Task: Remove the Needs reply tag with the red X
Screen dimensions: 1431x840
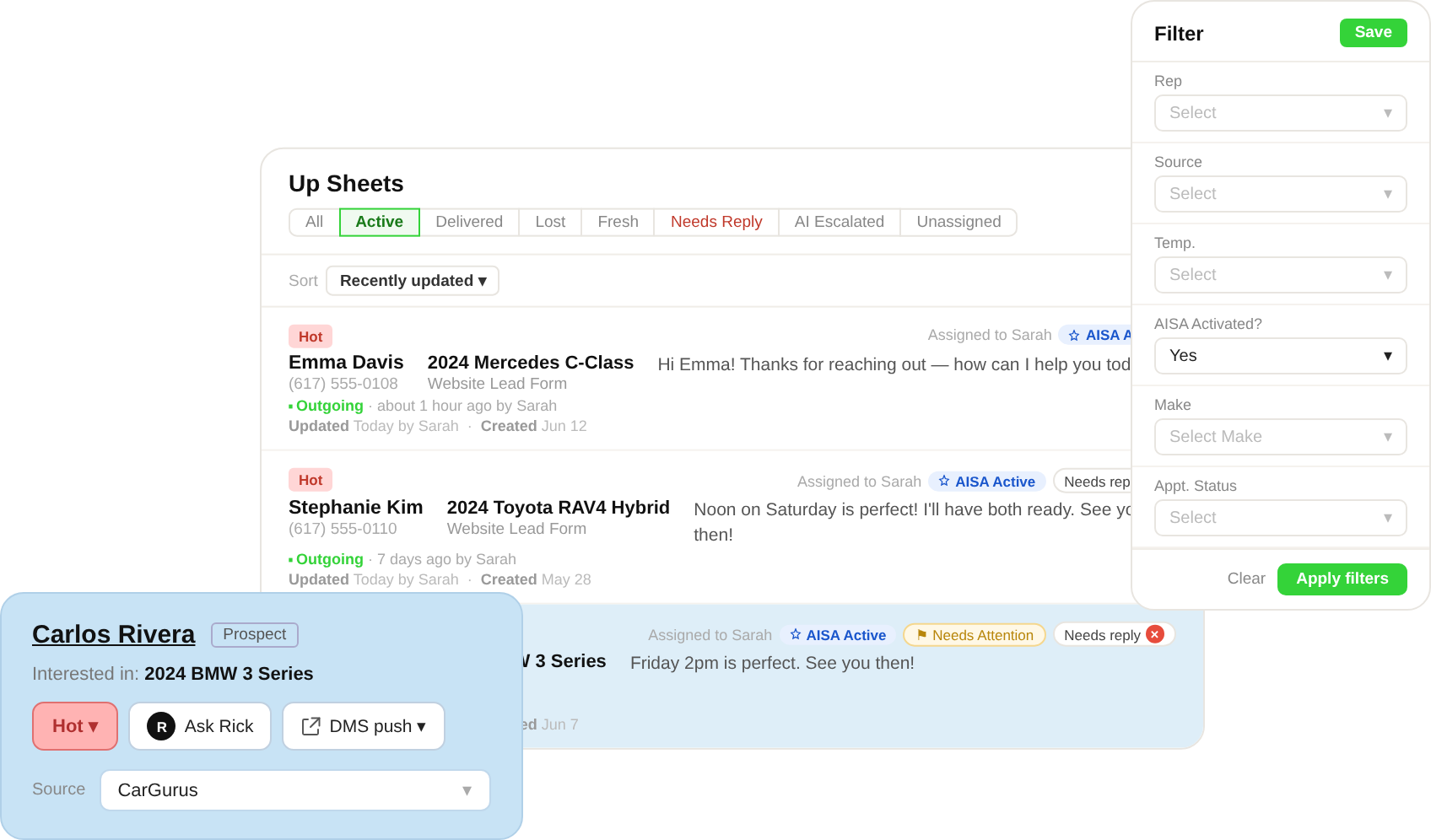Action: pyautogui.click(x=1155, y=634)
